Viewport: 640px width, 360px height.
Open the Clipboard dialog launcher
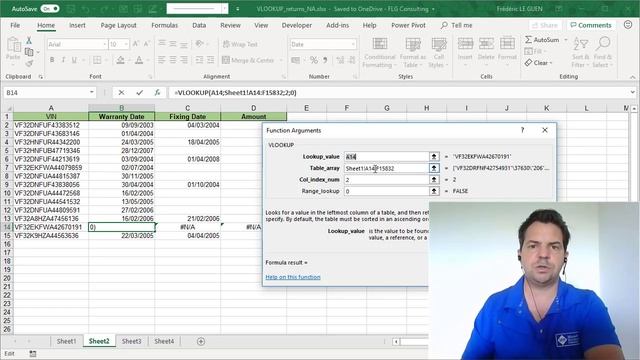coord(40,77)
